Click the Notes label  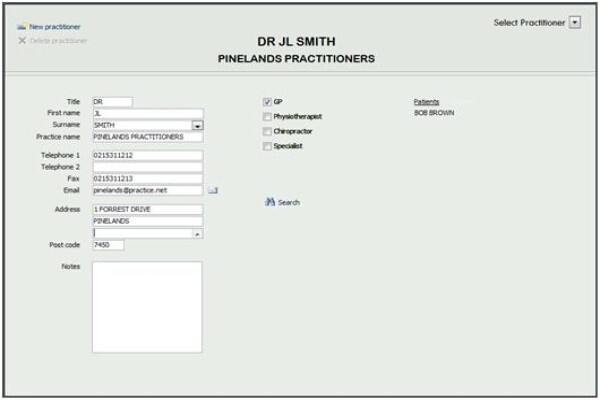[x=71, y=266]
